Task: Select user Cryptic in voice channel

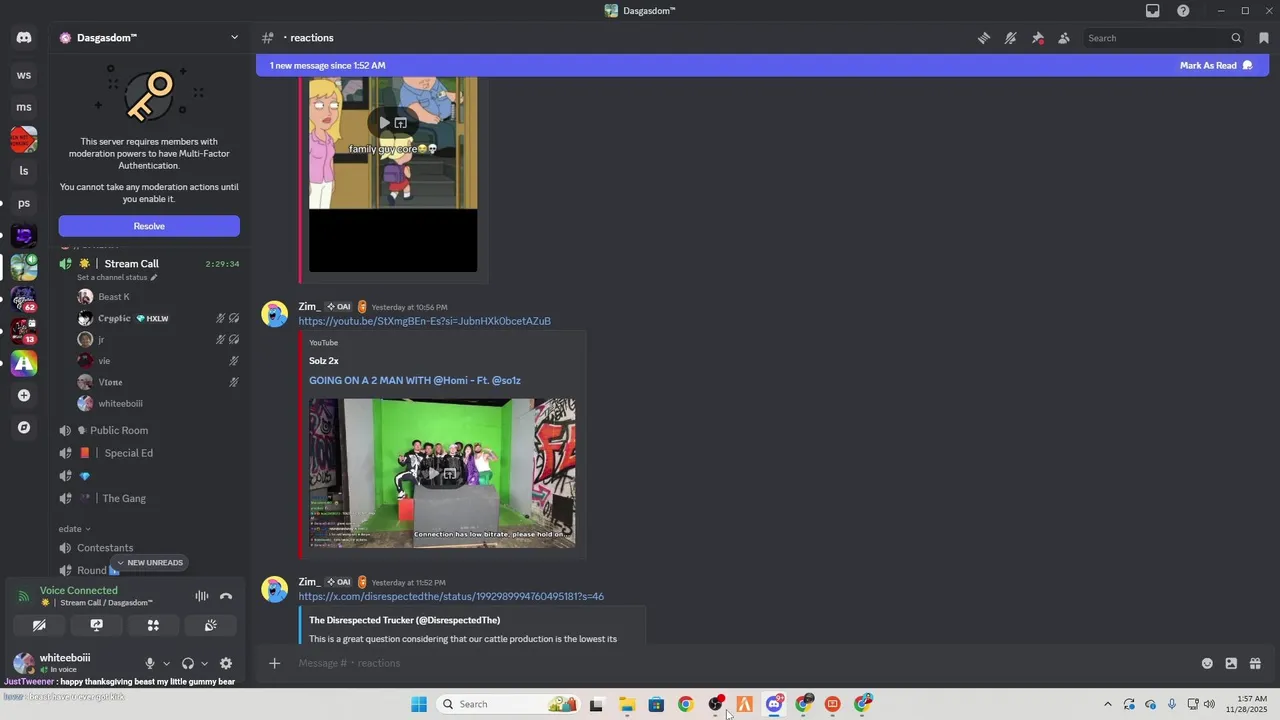Action: tap(114, 318)
